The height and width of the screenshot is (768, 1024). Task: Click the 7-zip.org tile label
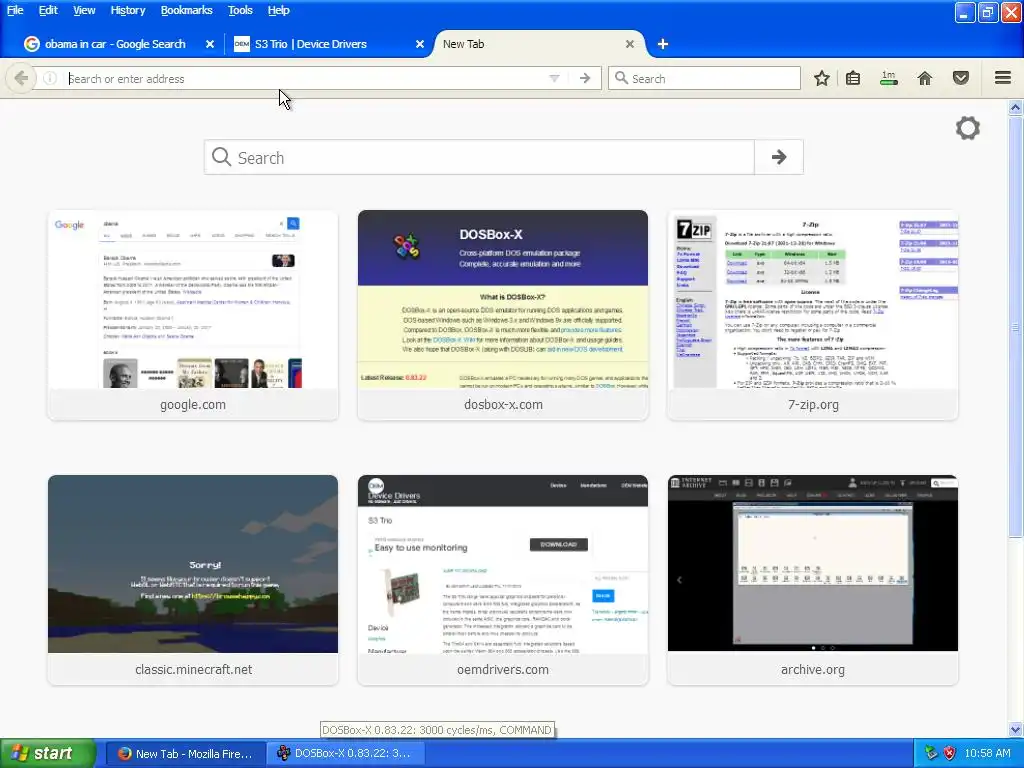pyautogui.click(x=813, y=404)
